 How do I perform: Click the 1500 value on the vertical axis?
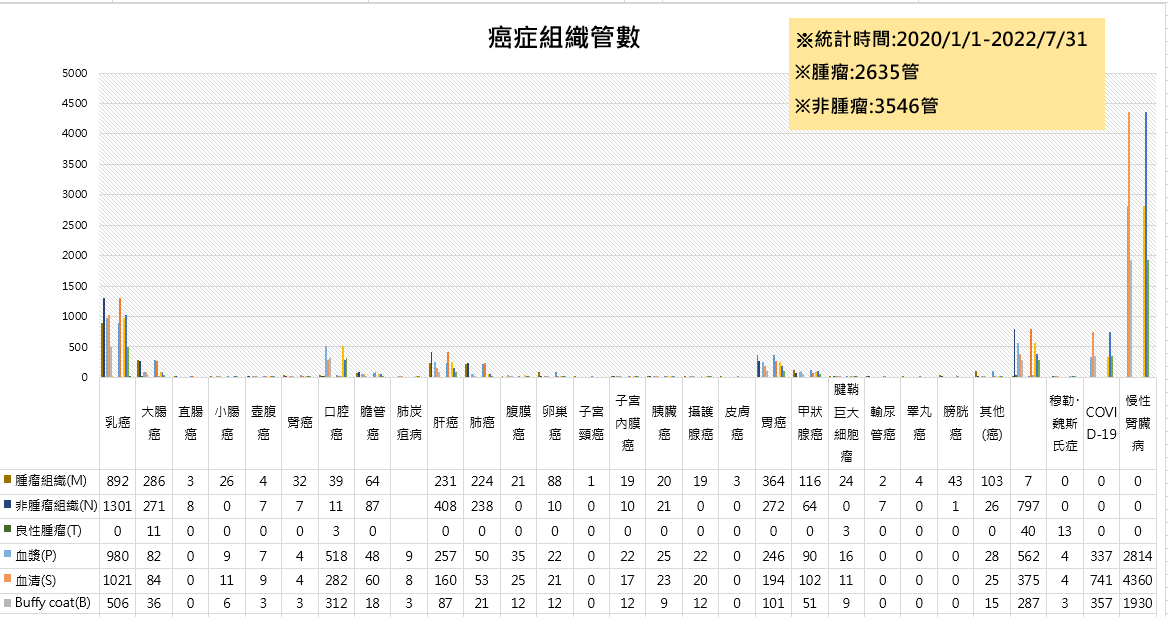pos(74,286)
